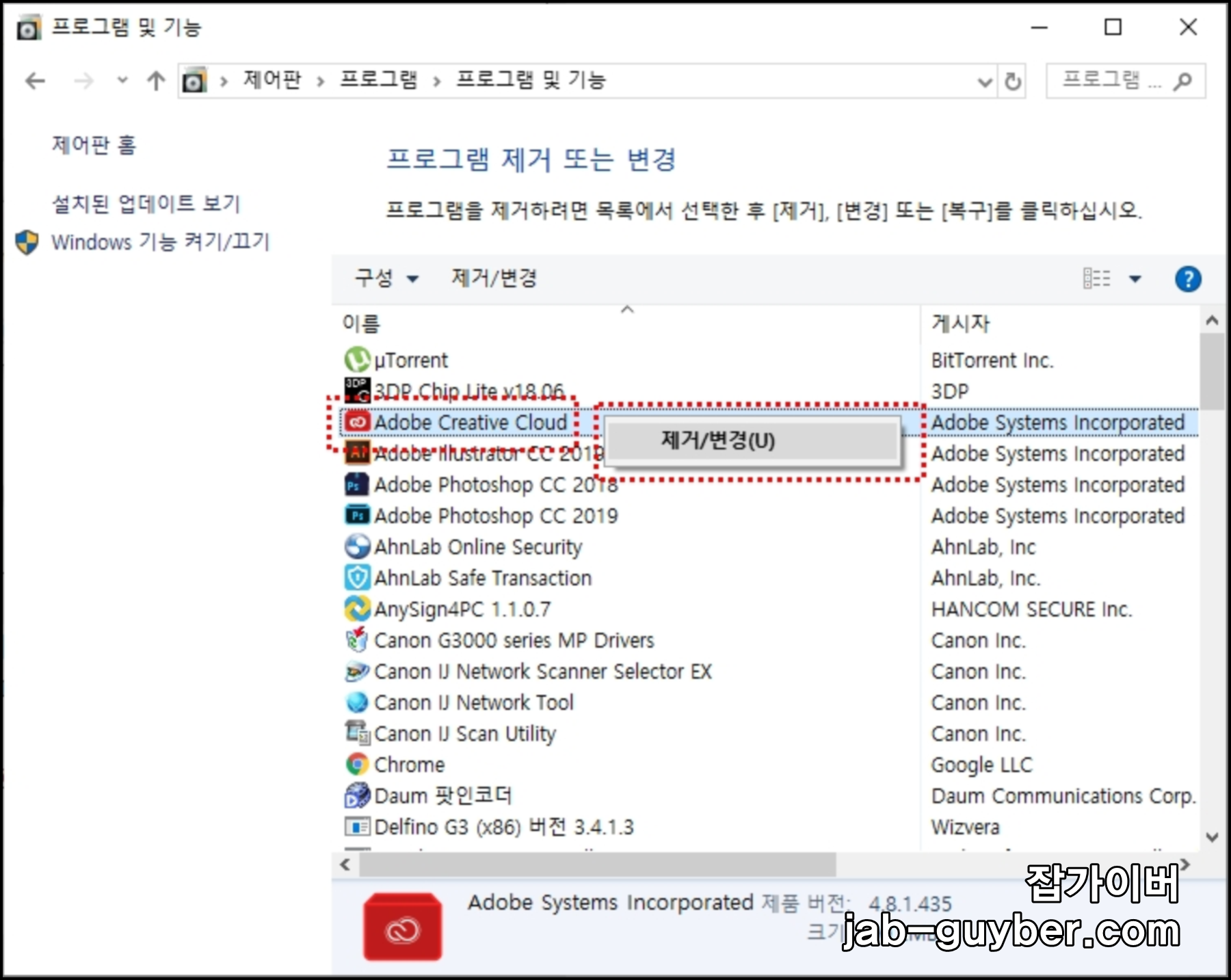Click the Delfino G3 icon
This screenshot has height=980, width=1231.
[357, 827]
